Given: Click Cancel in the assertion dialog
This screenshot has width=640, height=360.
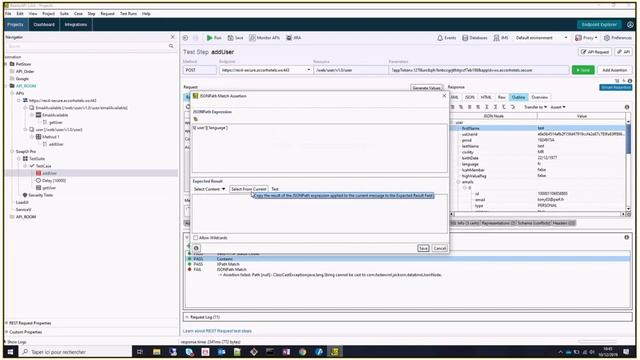Looking at the screenshot, I should 439,248.
